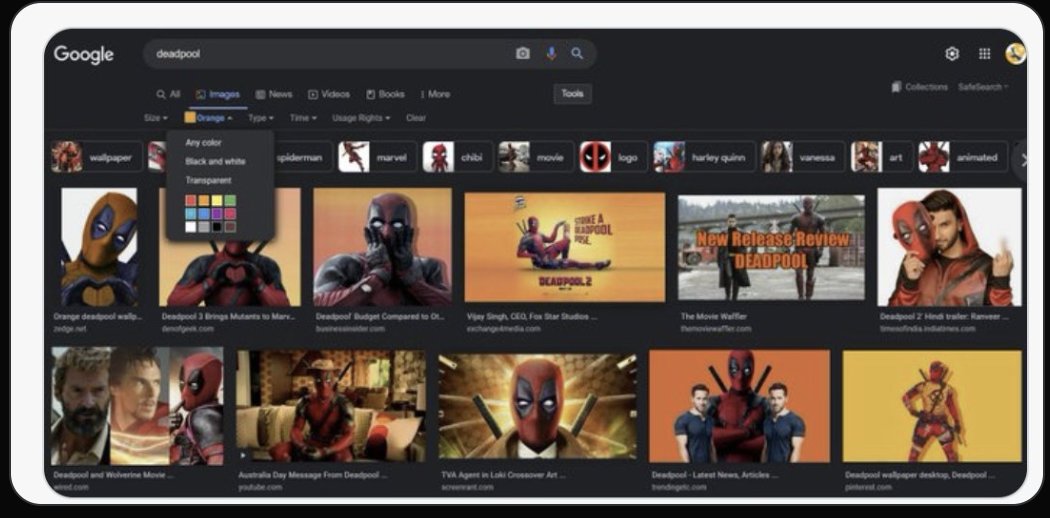Select the wallpaper suggestion chip
1050x518 pixels.
click(x=97, y=157)
